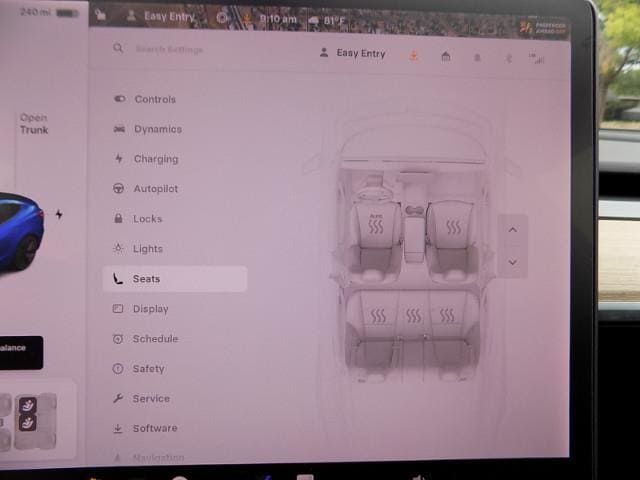Toggle rear left seat heater
Viewport: 640px width, 480px height.
pos(379,316)
